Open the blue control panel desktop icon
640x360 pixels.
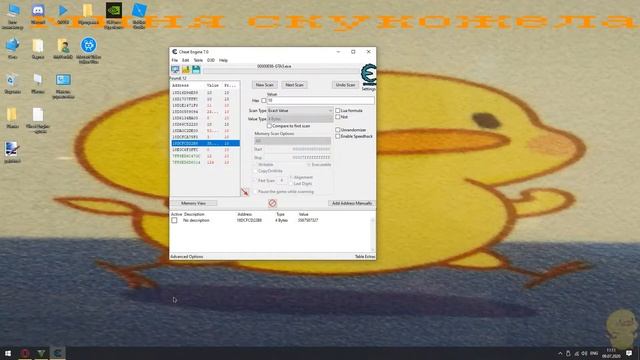click(x=63, y=86)
